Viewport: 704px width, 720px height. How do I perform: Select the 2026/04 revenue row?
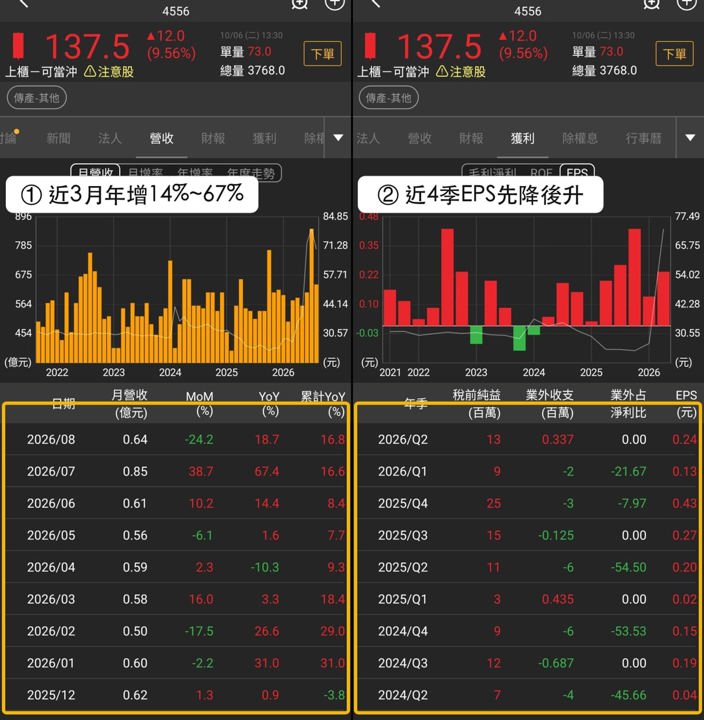point(176,567)
